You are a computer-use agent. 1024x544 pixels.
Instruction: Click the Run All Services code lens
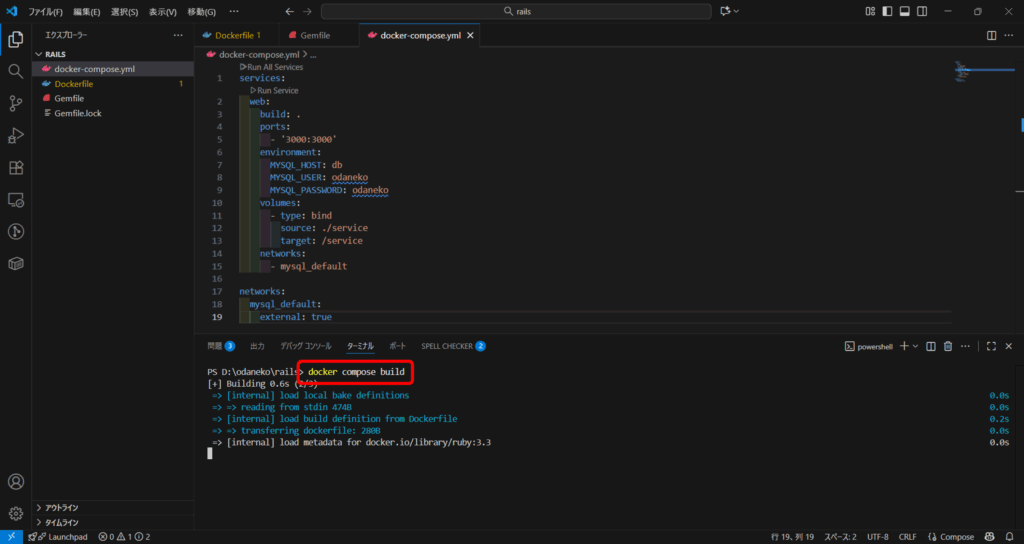270,67
